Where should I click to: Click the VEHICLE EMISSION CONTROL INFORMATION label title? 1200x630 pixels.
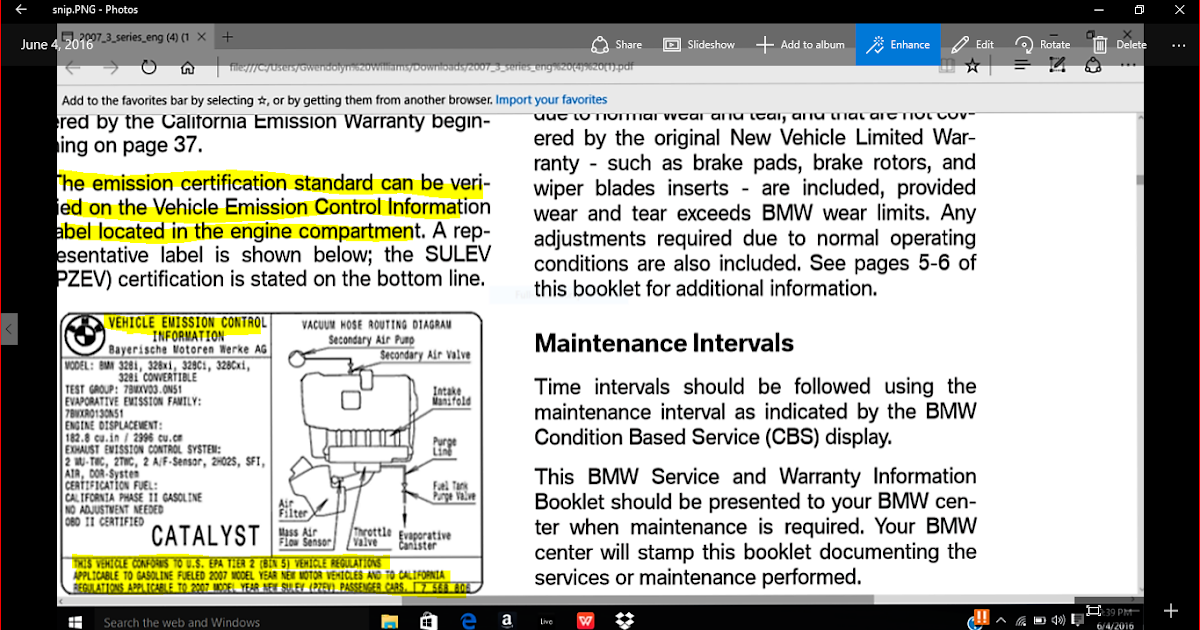tap(187, 330)
